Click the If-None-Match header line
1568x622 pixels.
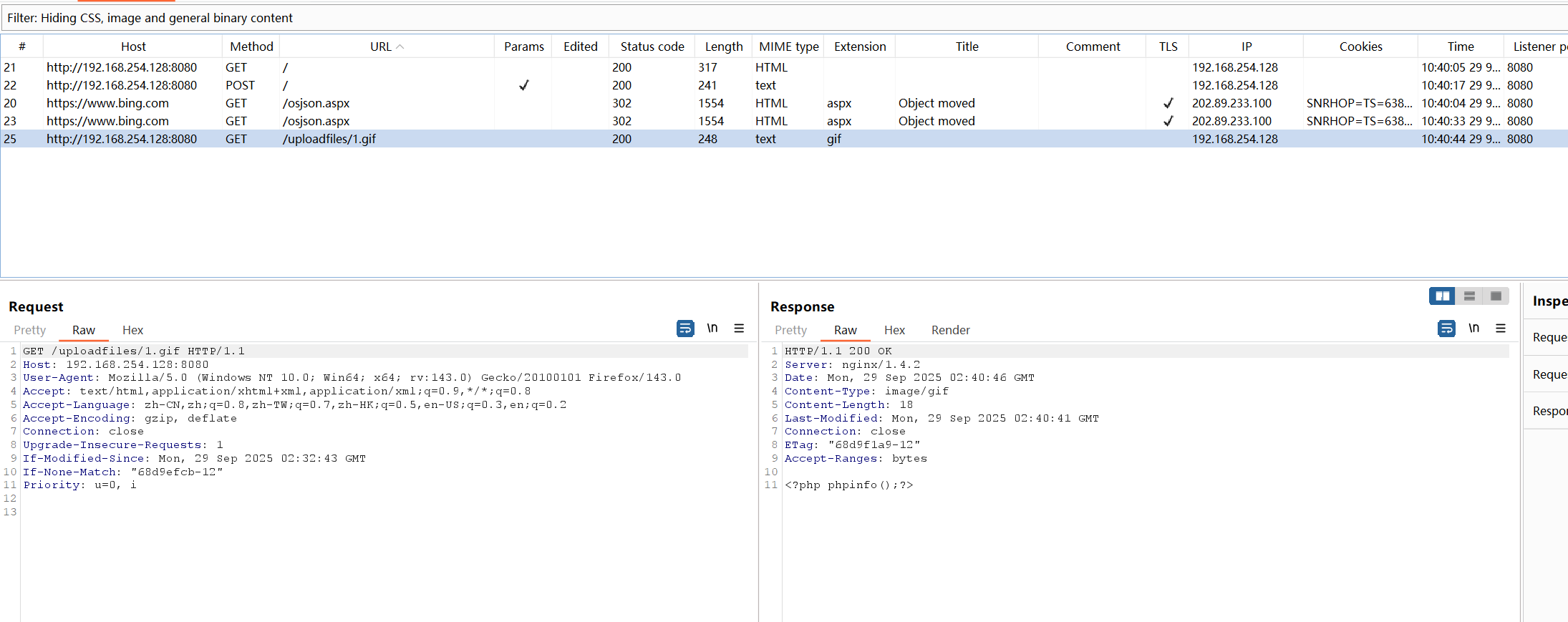click(x=123, y=472)
